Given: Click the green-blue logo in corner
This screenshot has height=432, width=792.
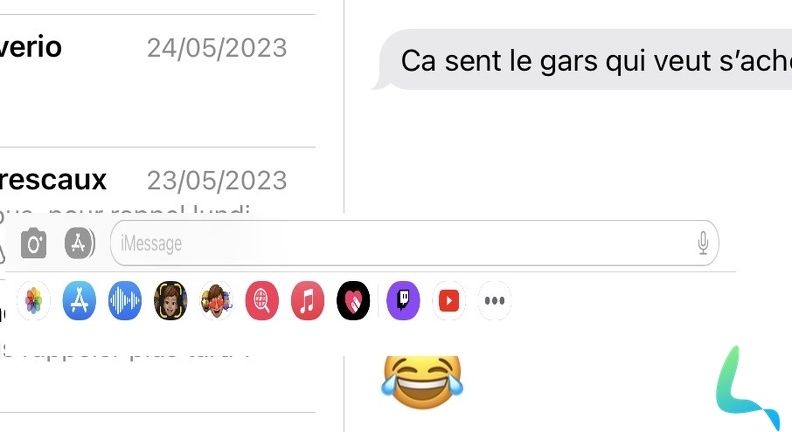Looking at the screenshot, I should [749, 388].
